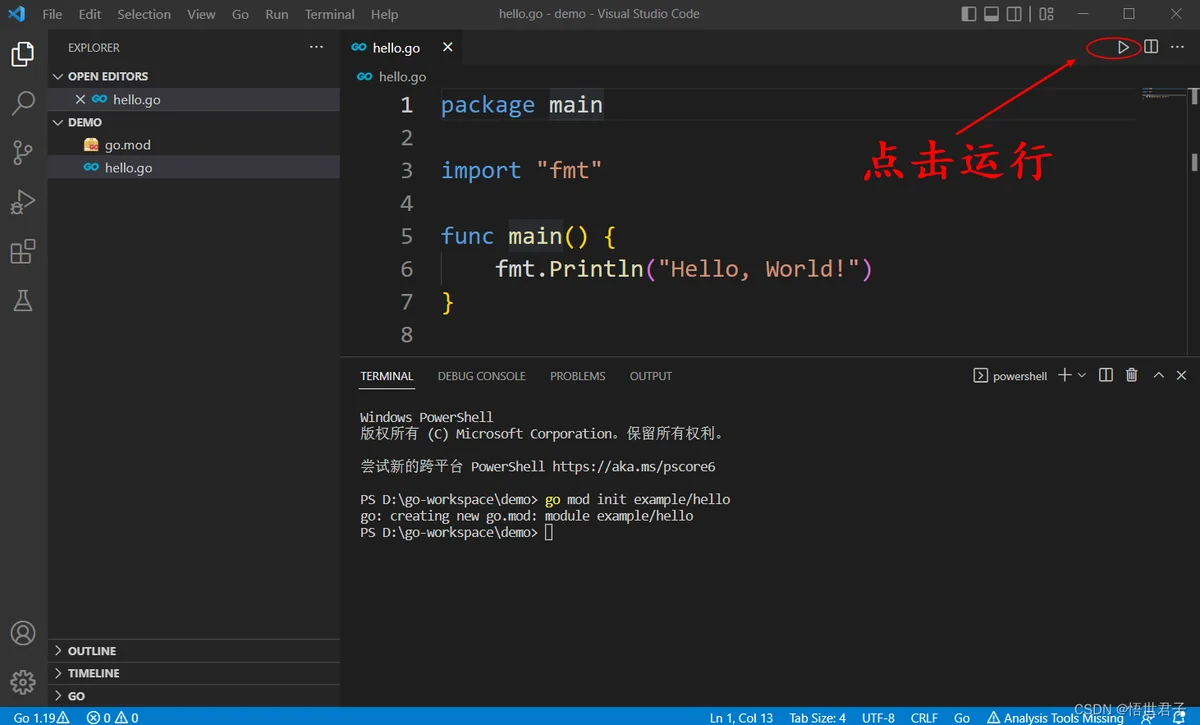Screen dimensions: 1200x725
Task: Open the Edit menu
Action: coord(90,14)
